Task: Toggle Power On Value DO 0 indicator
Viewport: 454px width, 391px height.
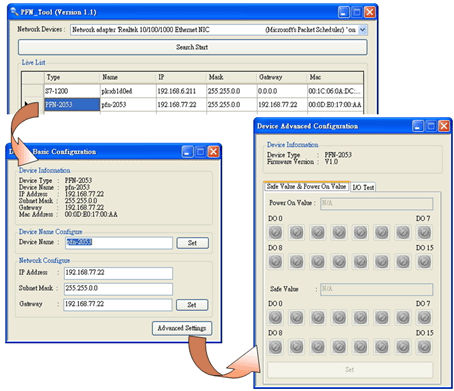Action: coord(275,232)
